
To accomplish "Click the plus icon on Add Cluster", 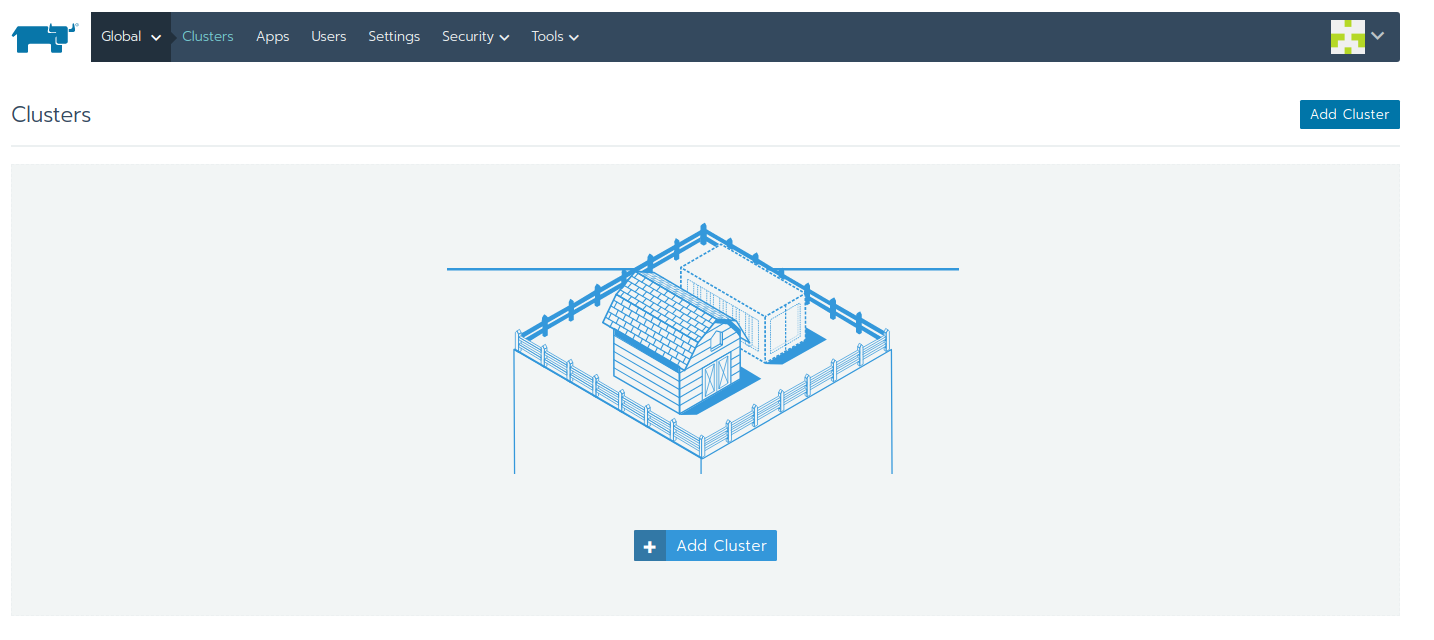I will click(x=650, y=546).
